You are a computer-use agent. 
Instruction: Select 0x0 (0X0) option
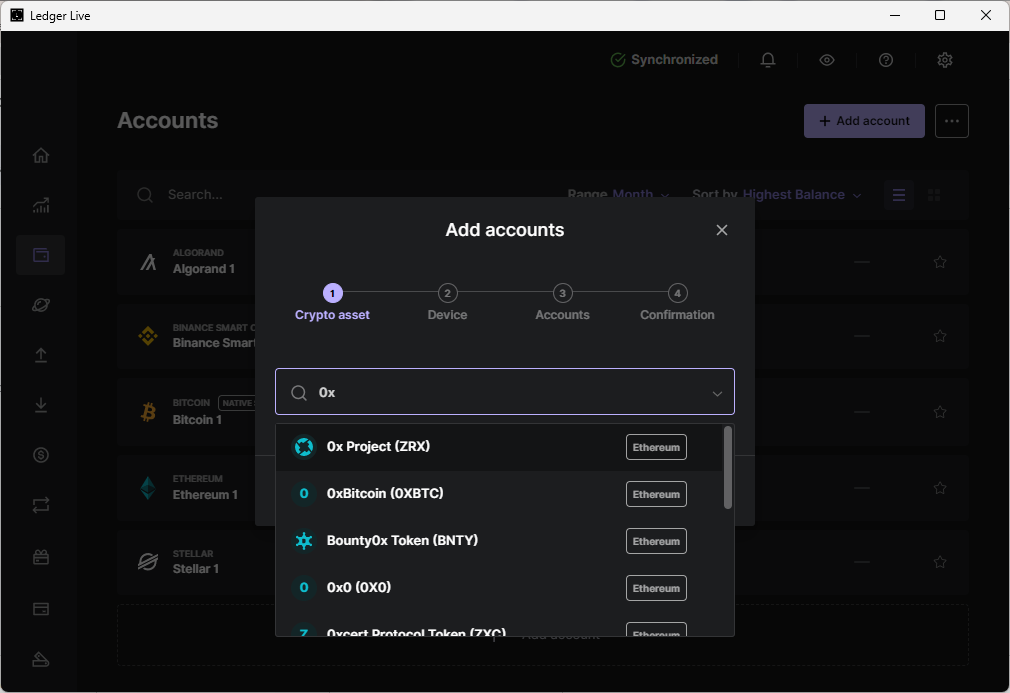pyautogui.click(x=499, y=588)
